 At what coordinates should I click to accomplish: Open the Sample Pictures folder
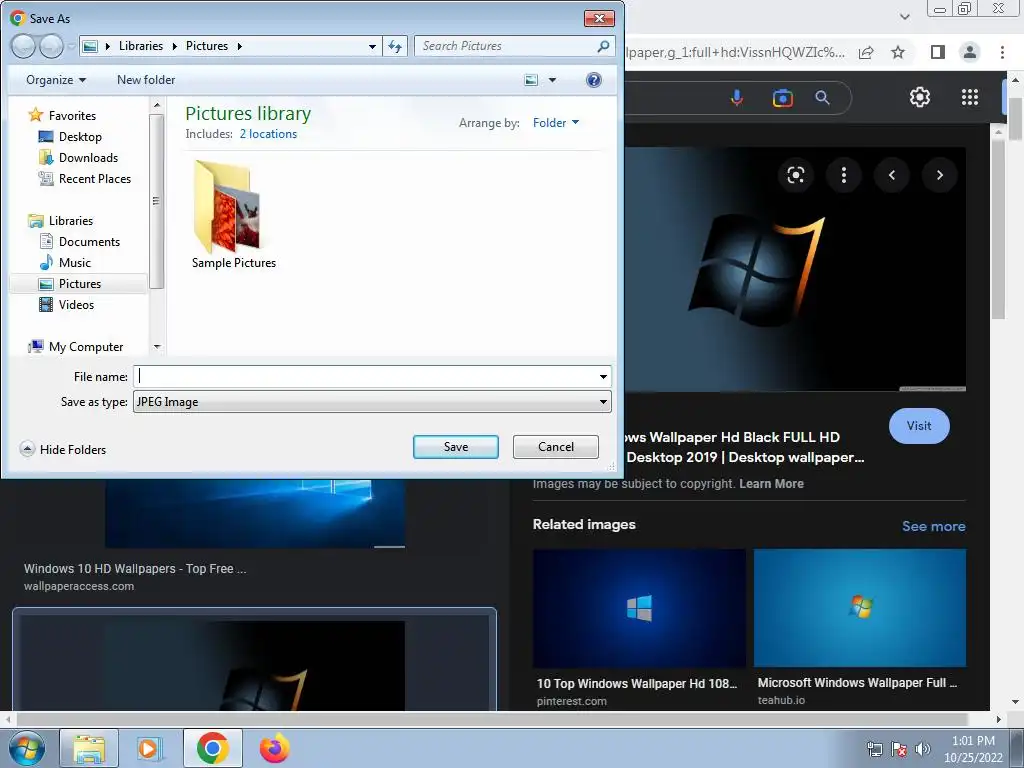pyautogui.click(x=233, y=215)
